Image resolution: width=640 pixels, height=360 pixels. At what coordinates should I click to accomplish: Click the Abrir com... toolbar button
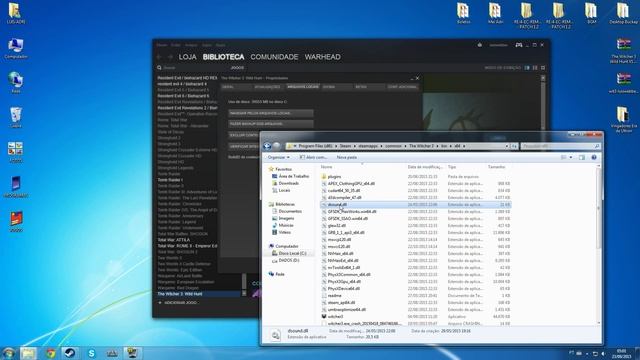click(x=313, y=157)
